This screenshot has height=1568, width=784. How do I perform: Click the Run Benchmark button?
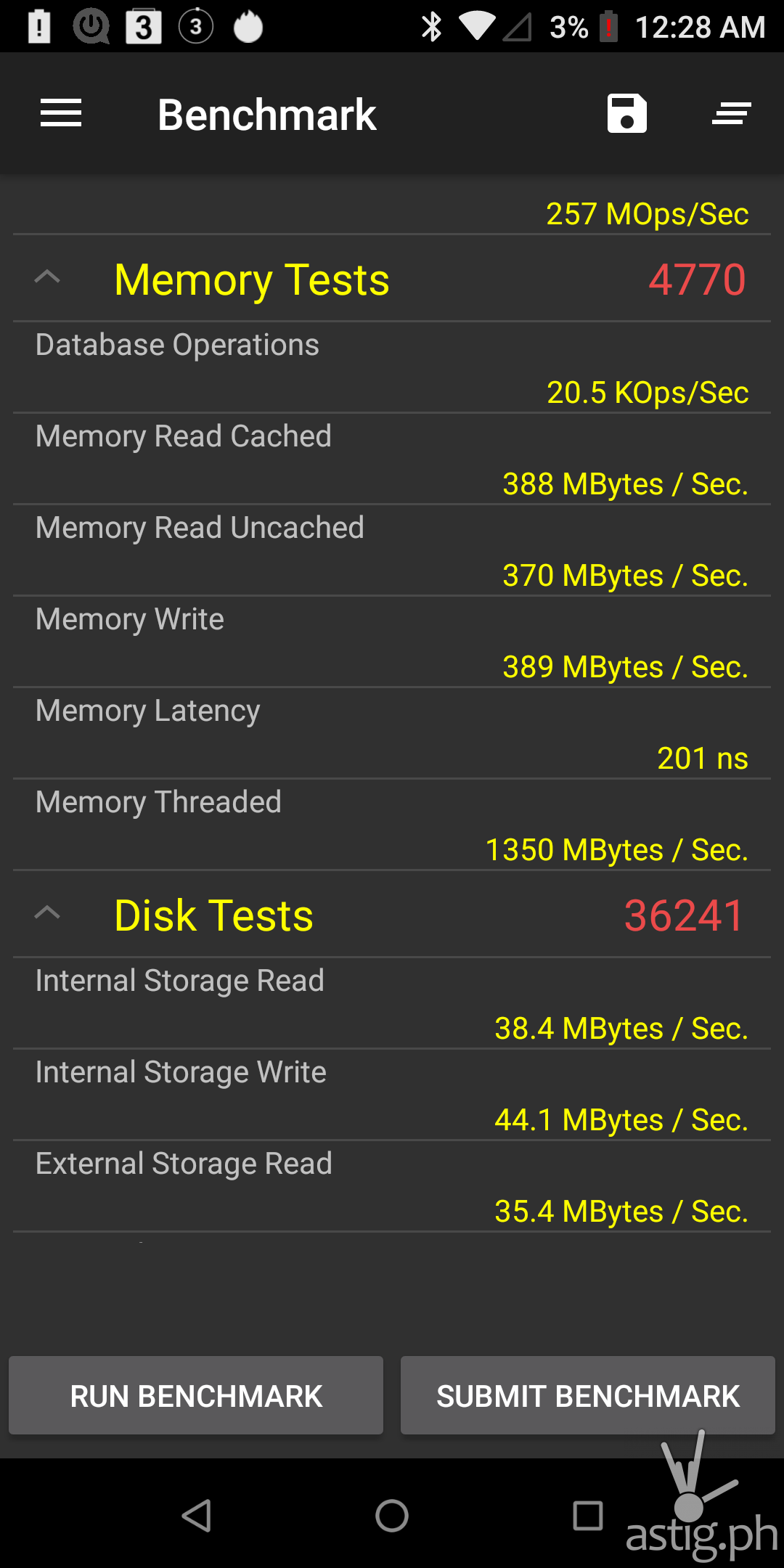click(x=196, y=1395)
